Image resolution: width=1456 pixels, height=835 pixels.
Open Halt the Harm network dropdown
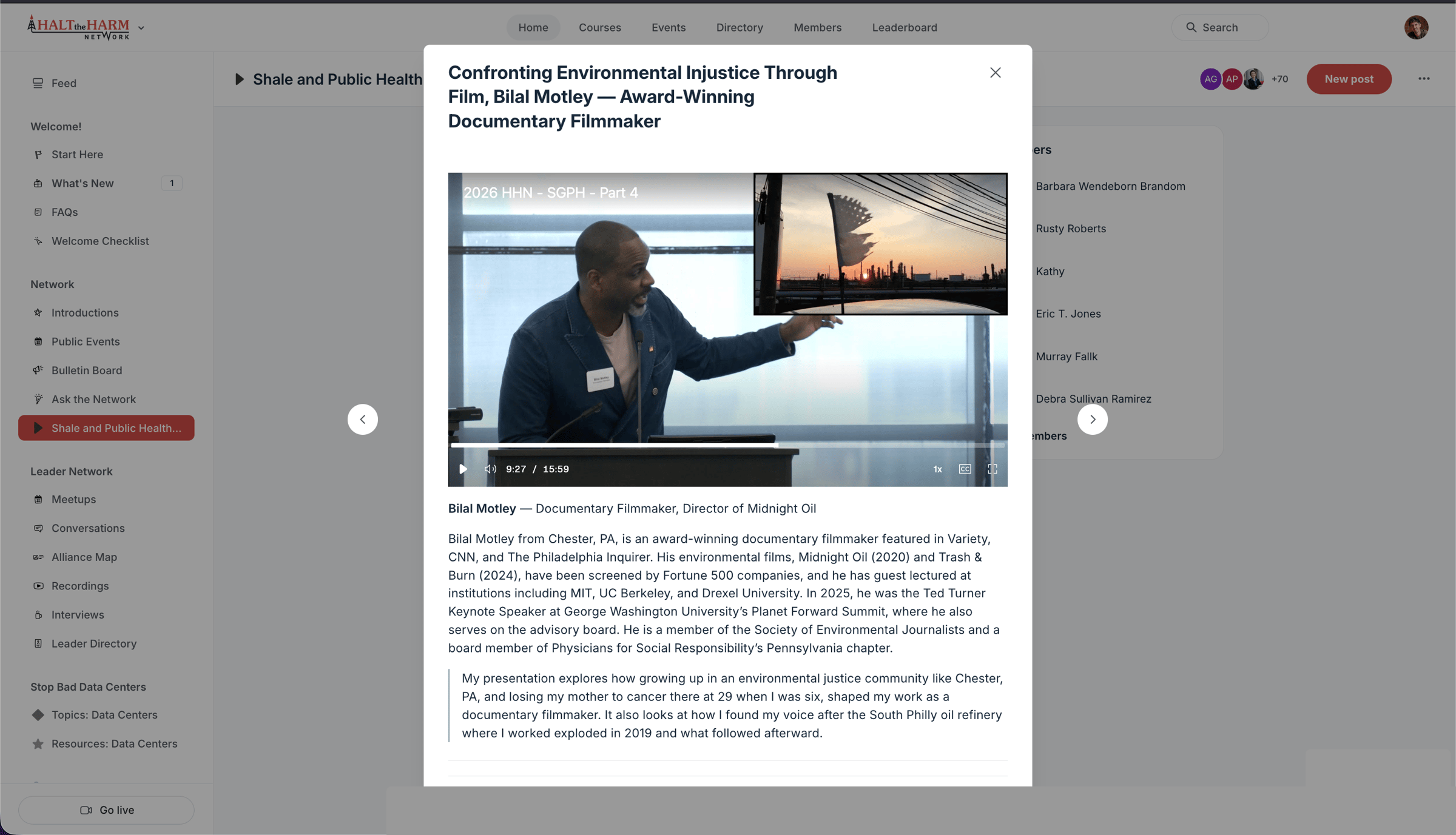coord(141,28)
